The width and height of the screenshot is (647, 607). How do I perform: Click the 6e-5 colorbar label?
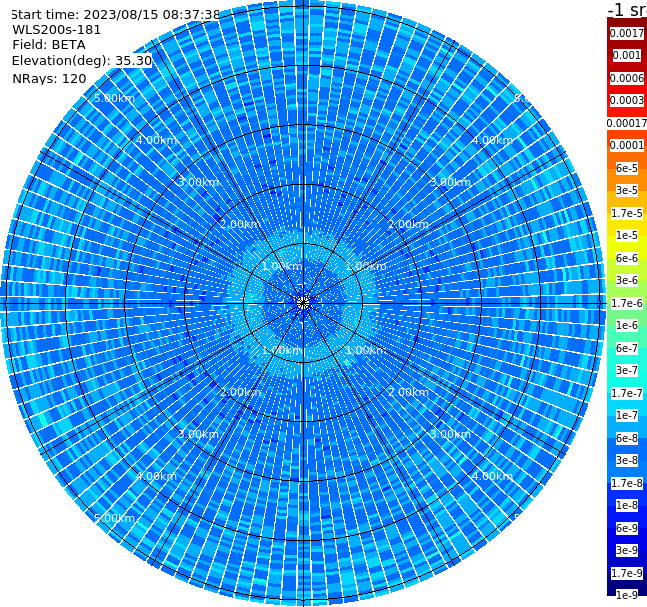627,168
